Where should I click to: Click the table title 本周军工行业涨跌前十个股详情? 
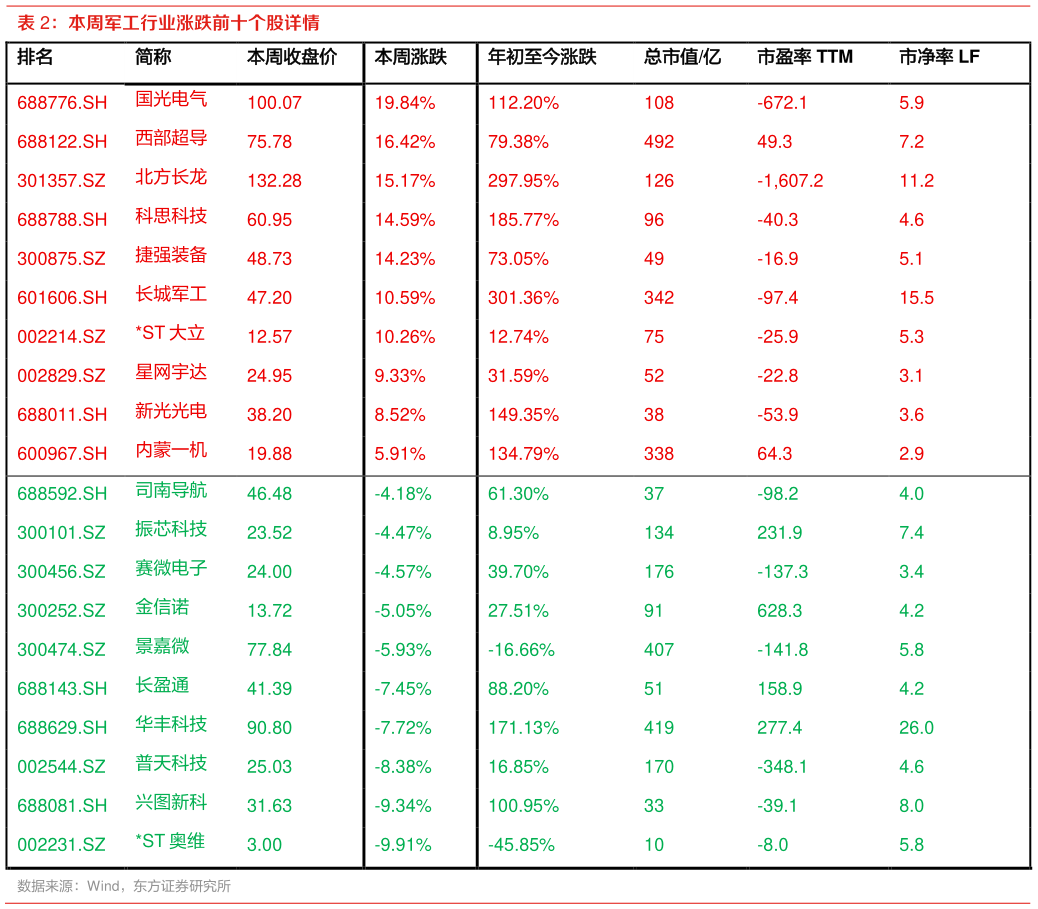tap(194, 23)
